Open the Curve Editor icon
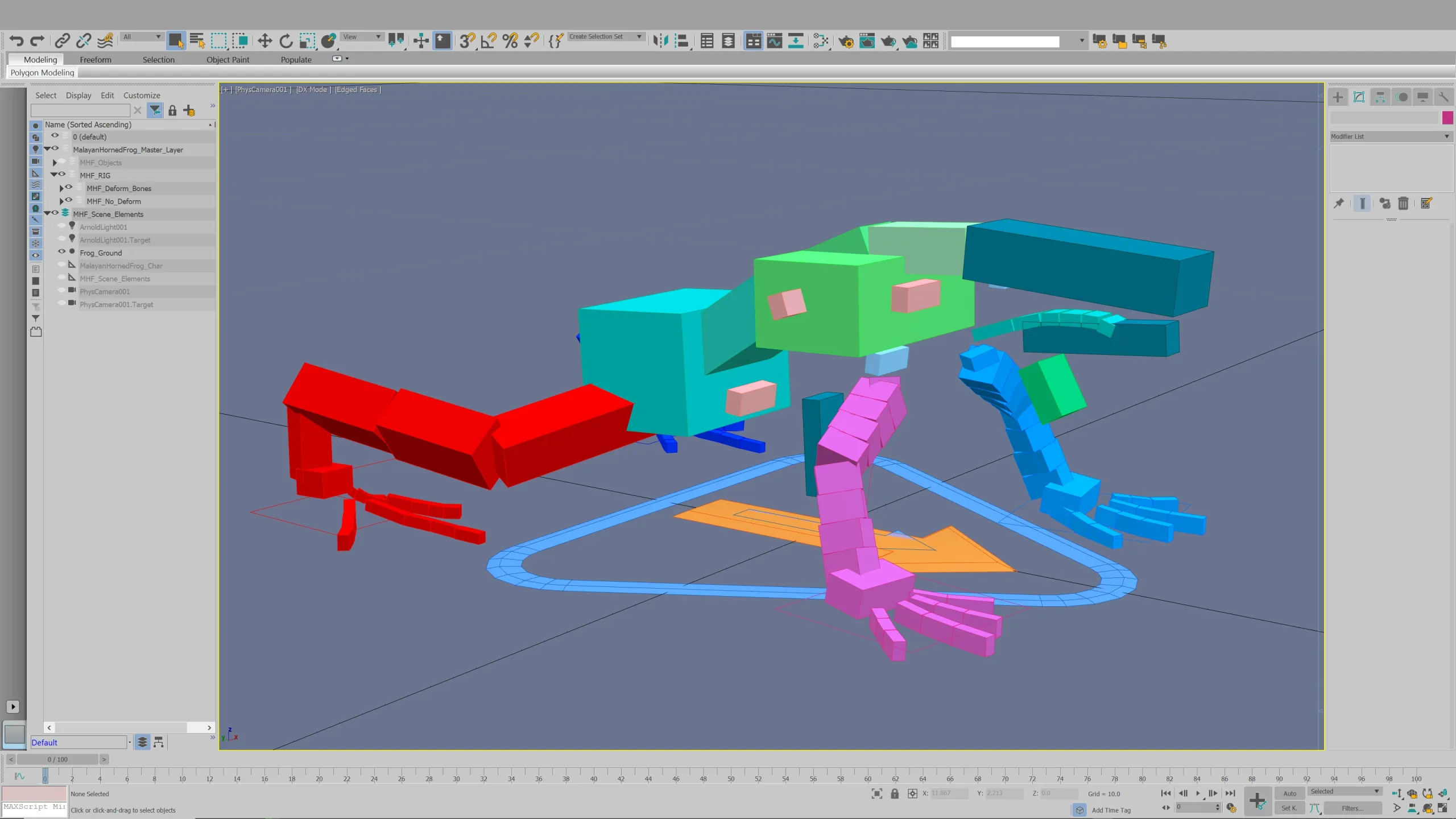1456x819 pixels. pos(775,40)
